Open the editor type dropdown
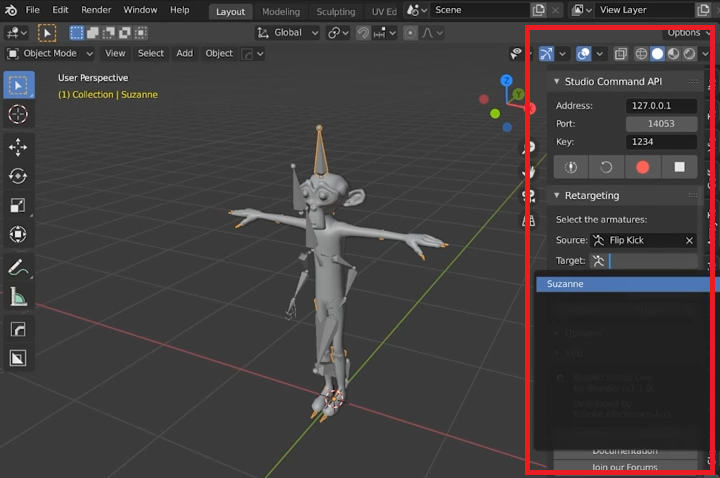The image size is (720, 478). 17,33
